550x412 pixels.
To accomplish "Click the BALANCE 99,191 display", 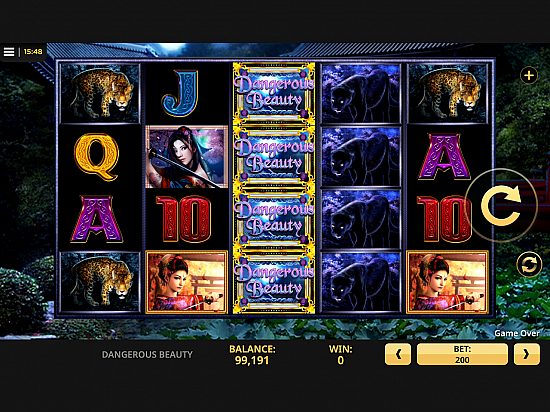I will (x=252, y=354).
